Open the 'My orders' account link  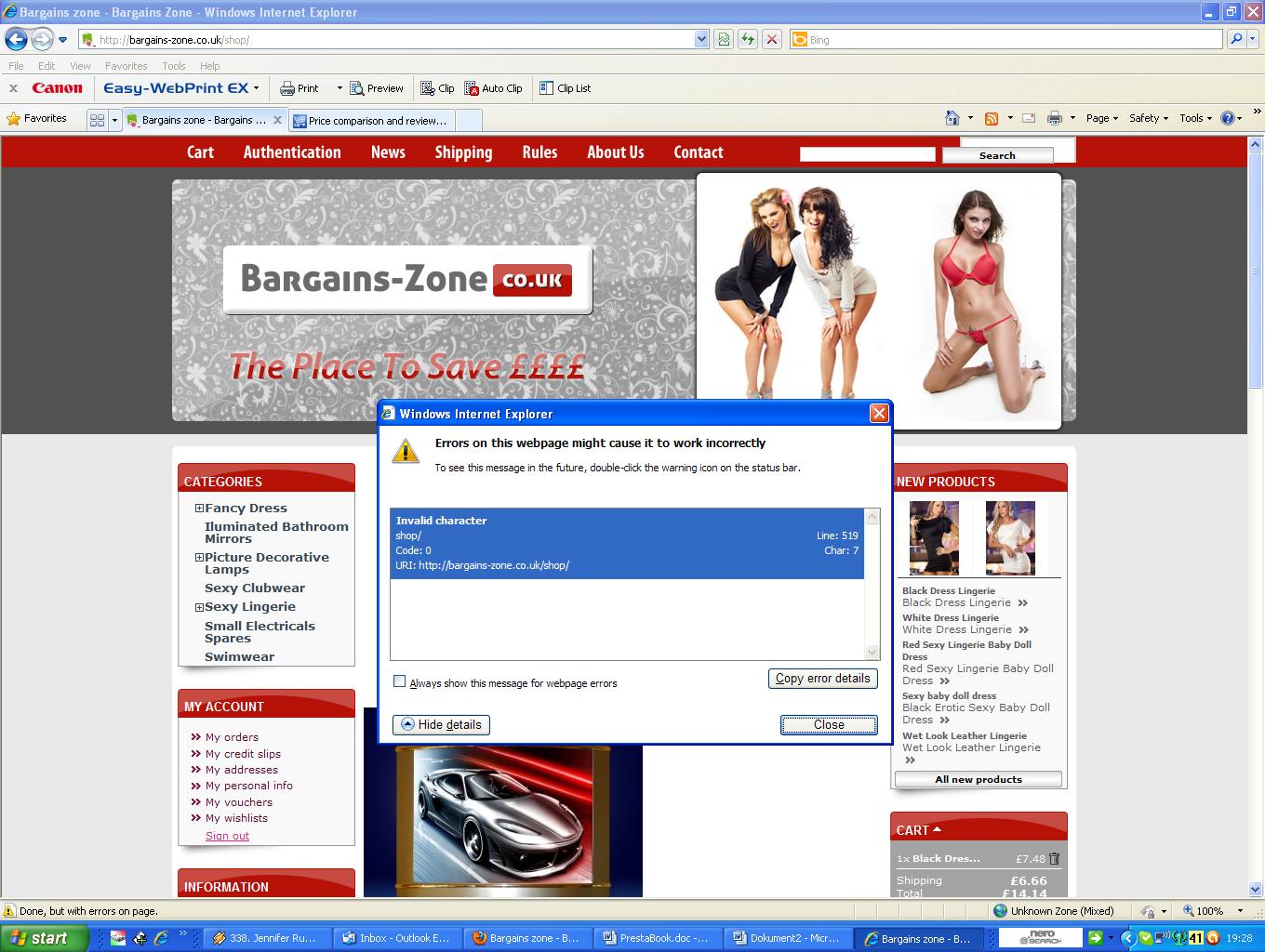tap(232, 737)
